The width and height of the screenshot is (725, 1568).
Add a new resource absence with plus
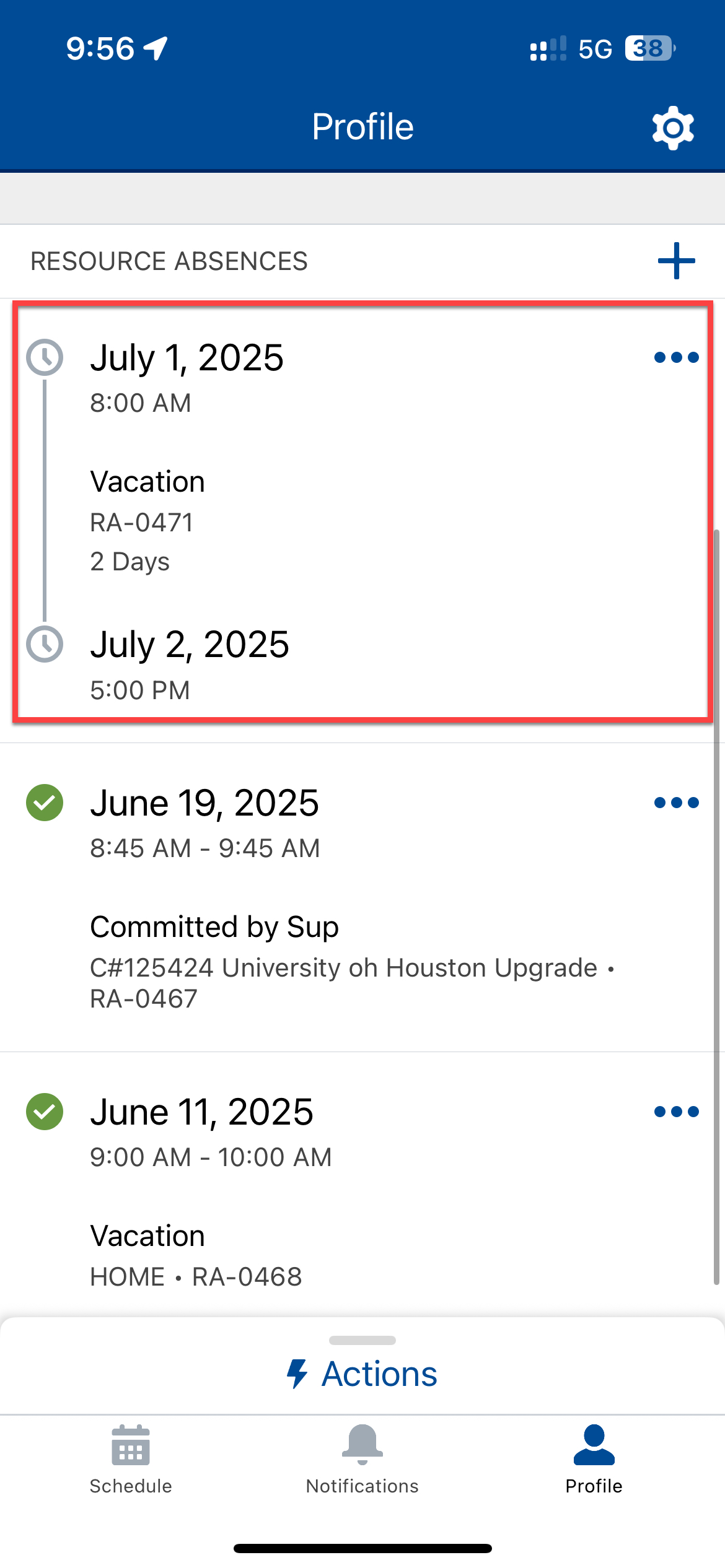[676, 261]
